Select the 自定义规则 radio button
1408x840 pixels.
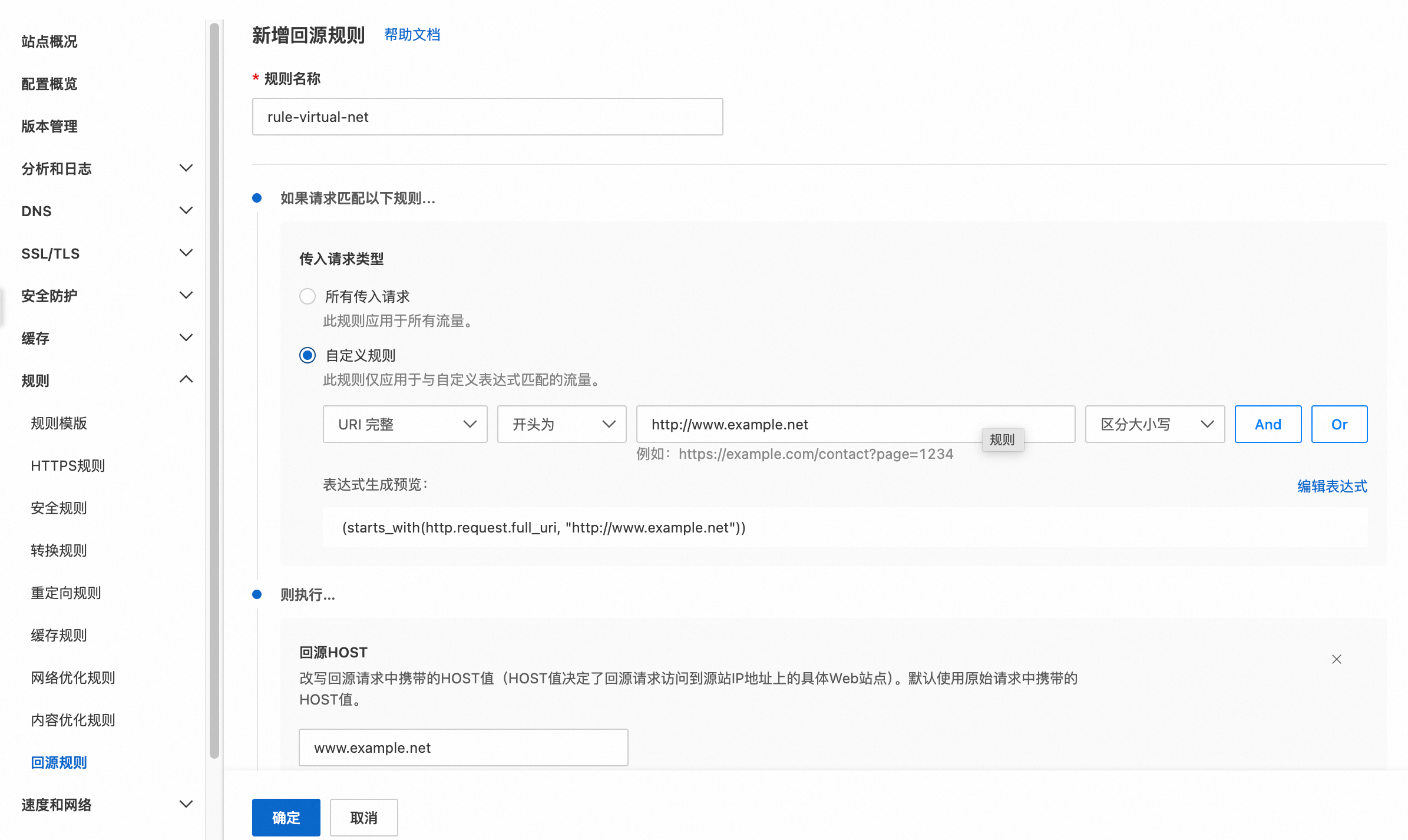[x=308, y=355]
